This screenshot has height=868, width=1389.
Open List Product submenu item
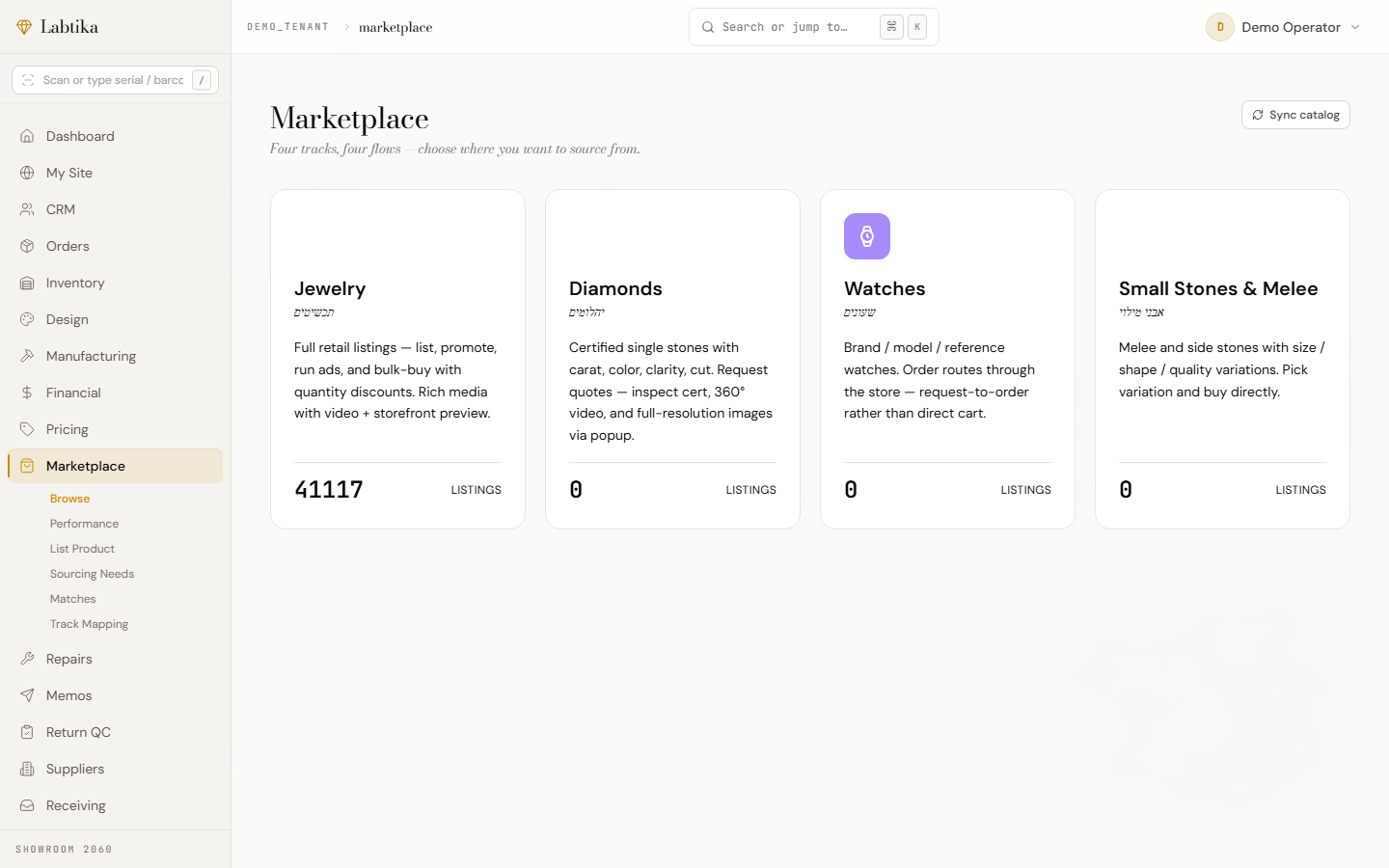tap(82, 549)
